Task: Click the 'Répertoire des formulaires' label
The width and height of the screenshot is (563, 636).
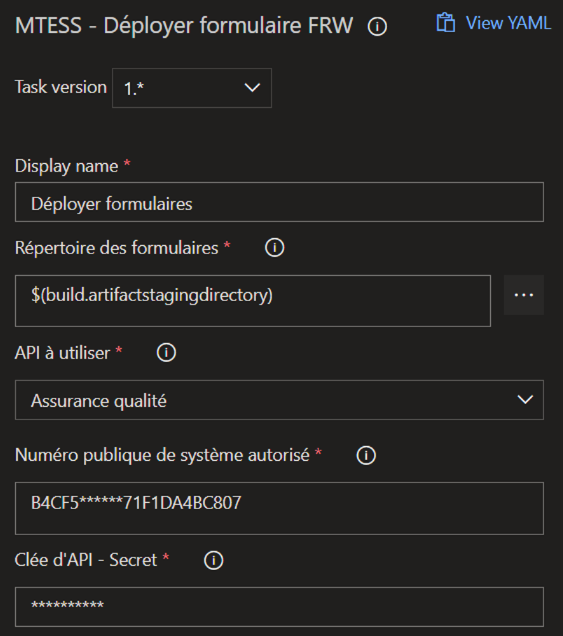Action: 116,248
